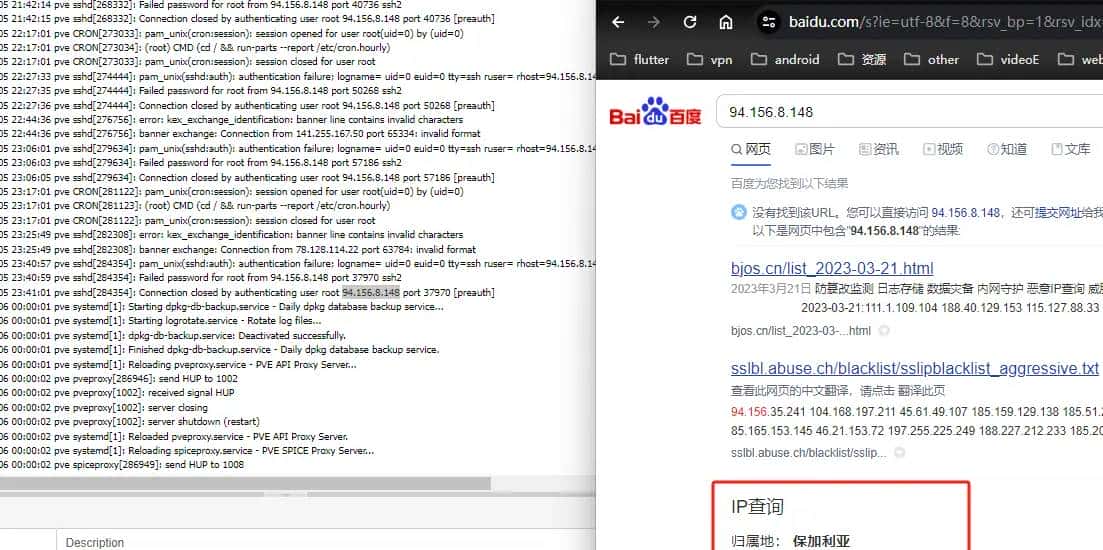The image size is (1103, 550).
Task: Open site information icon in address bar
Action: (768, 22)
